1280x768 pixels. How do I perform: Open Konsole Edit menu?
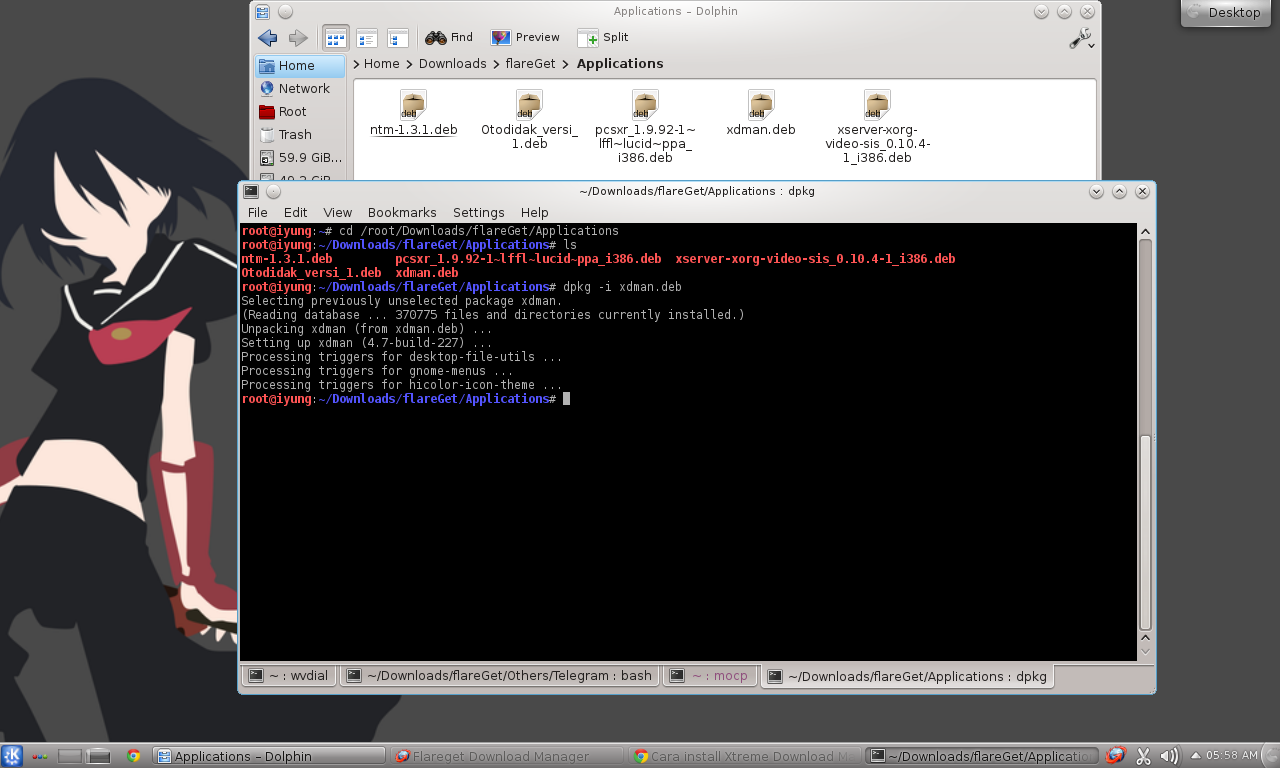click(295, 213)
